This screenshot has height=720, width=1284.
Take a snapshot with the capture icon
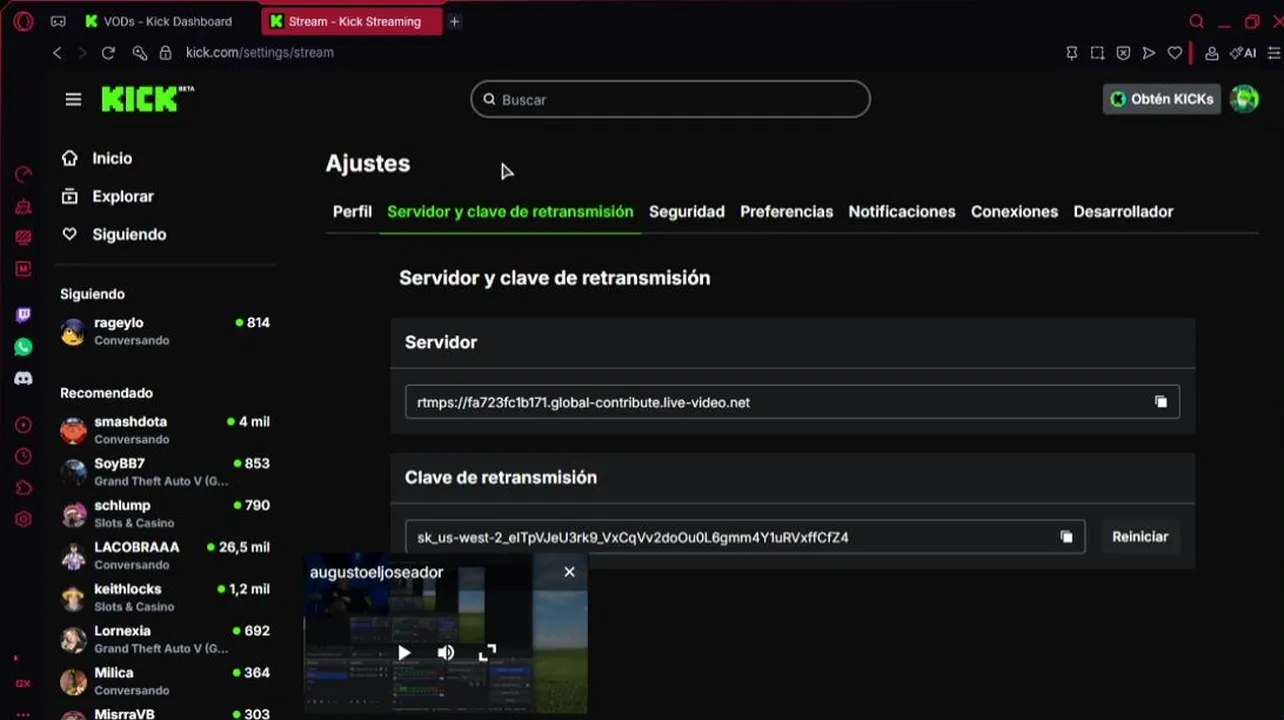click(1097, 53)
